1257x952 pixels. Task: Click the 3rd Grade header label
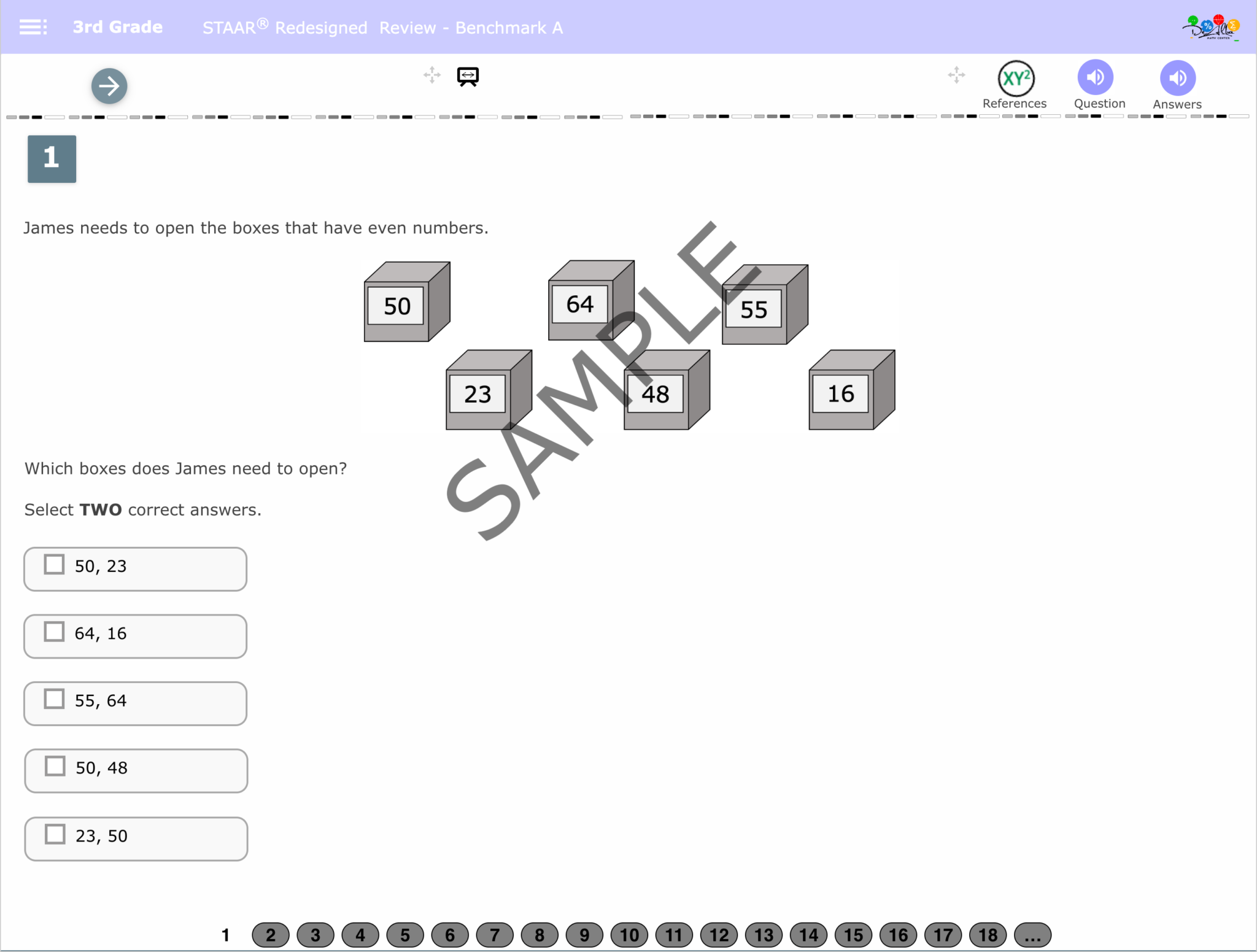click(x=118, y=27)
